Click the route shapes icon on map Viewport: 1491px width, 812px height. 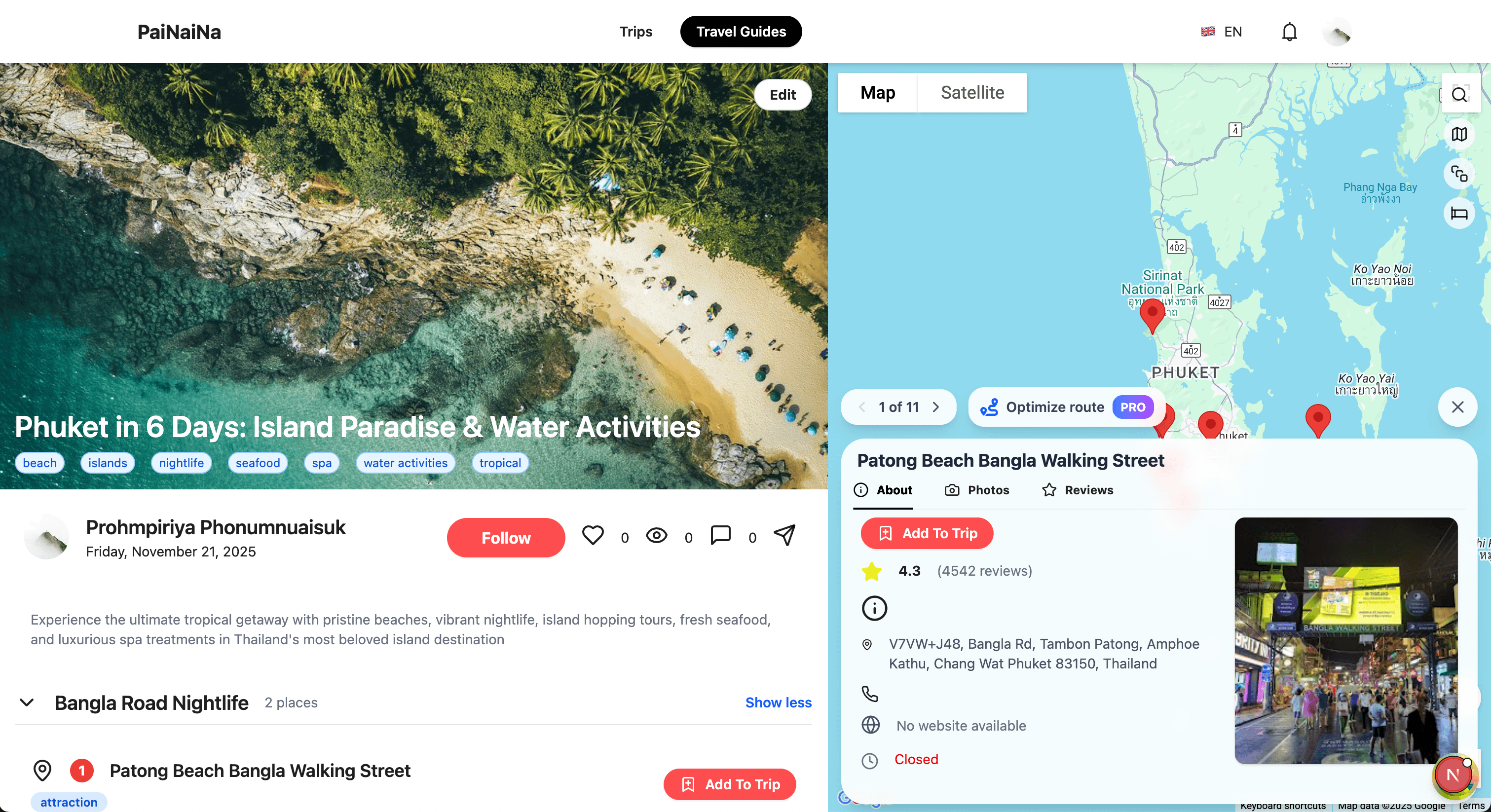click(1459, 174)
